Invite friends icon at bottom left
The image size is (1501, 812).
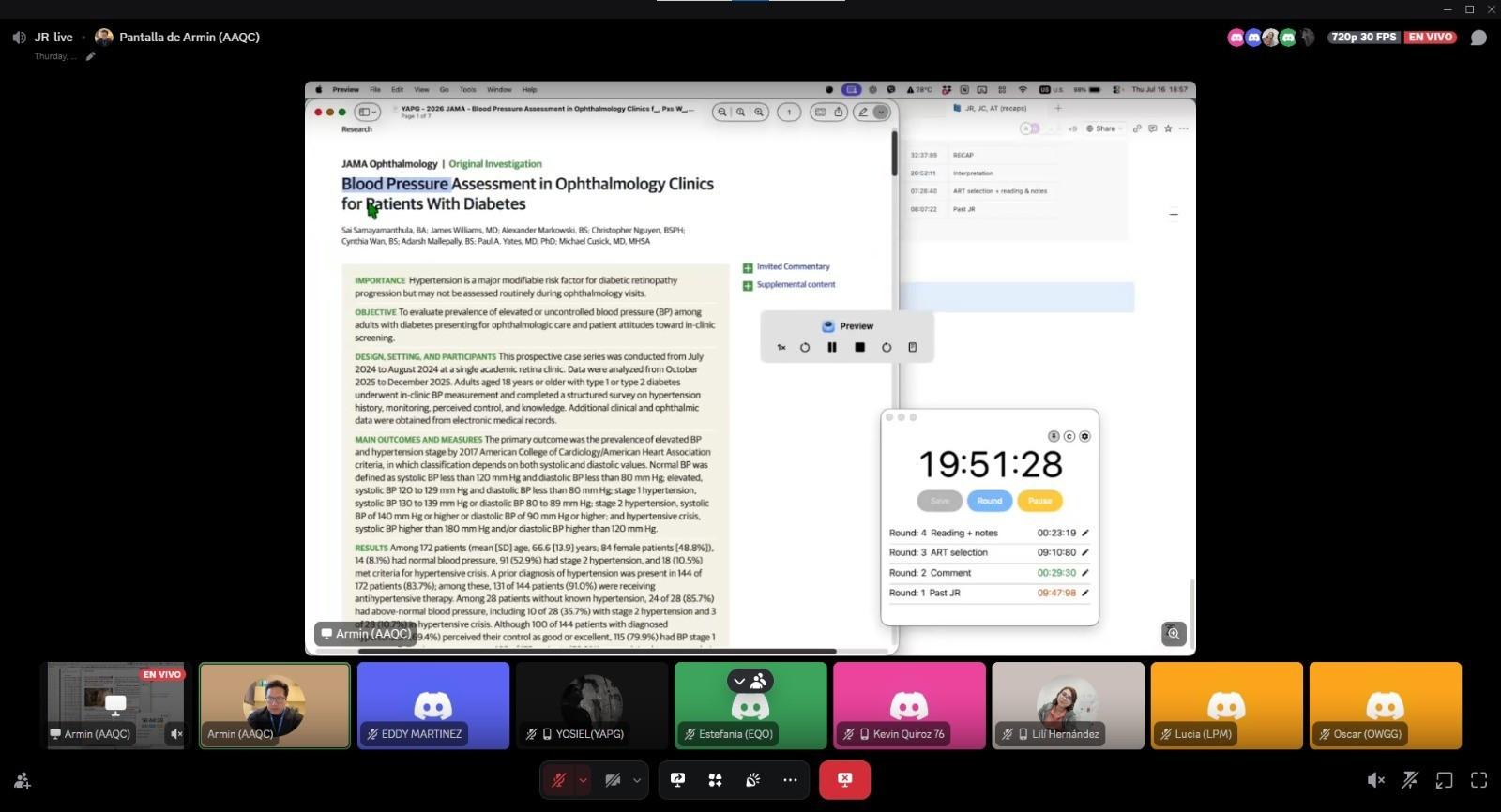[23, 780]
